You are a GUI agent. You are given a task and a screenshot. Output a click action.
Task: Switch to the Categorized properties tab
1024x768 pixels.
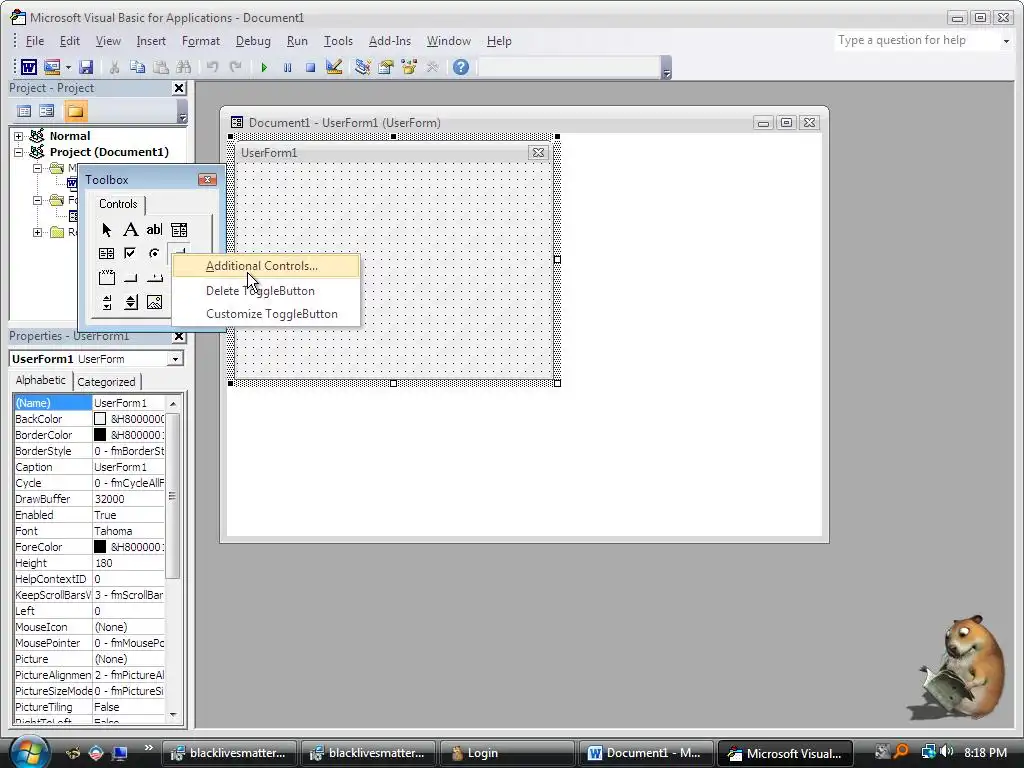(106, 382)
